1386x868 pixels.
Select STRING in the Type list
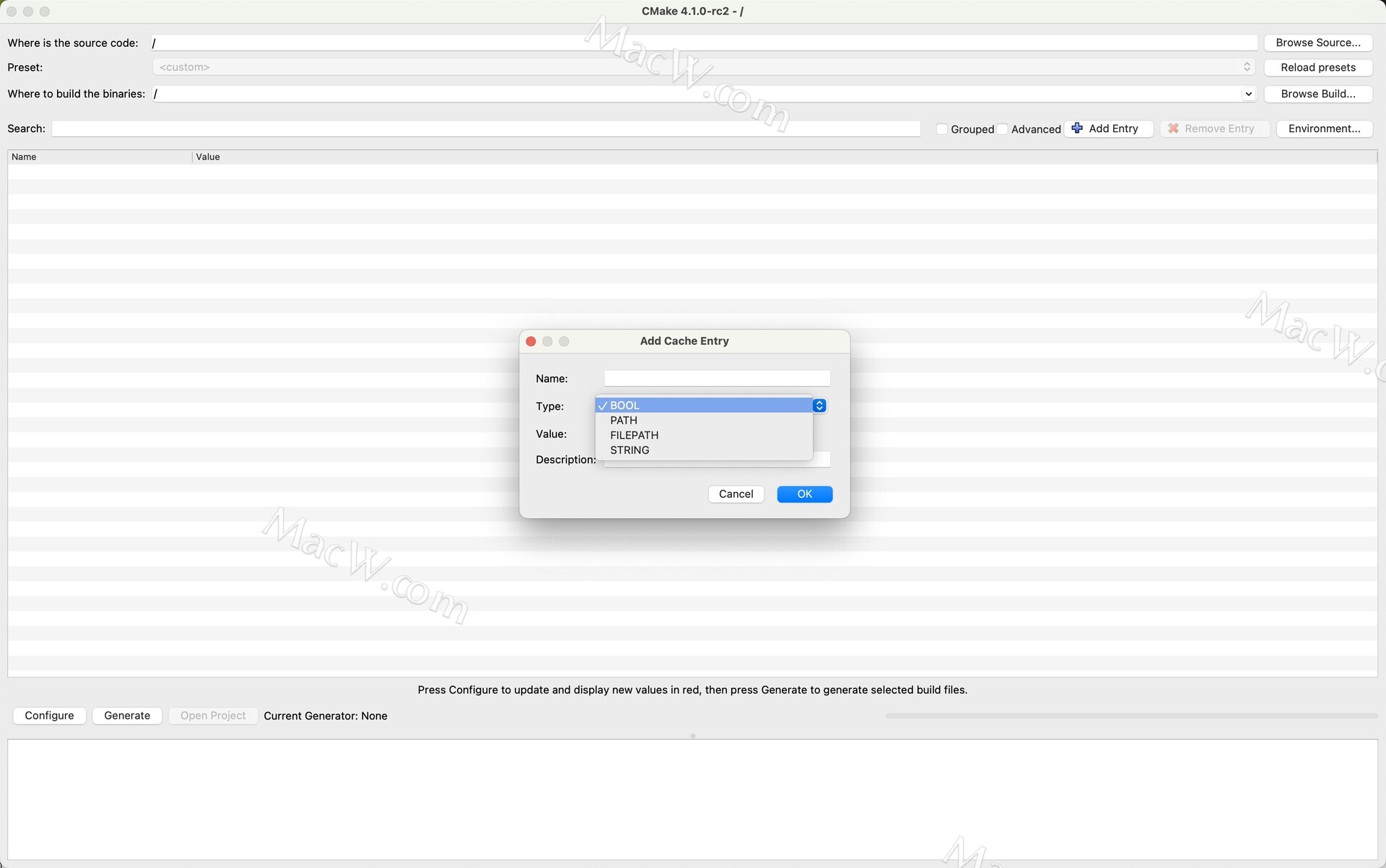point(704,450)
